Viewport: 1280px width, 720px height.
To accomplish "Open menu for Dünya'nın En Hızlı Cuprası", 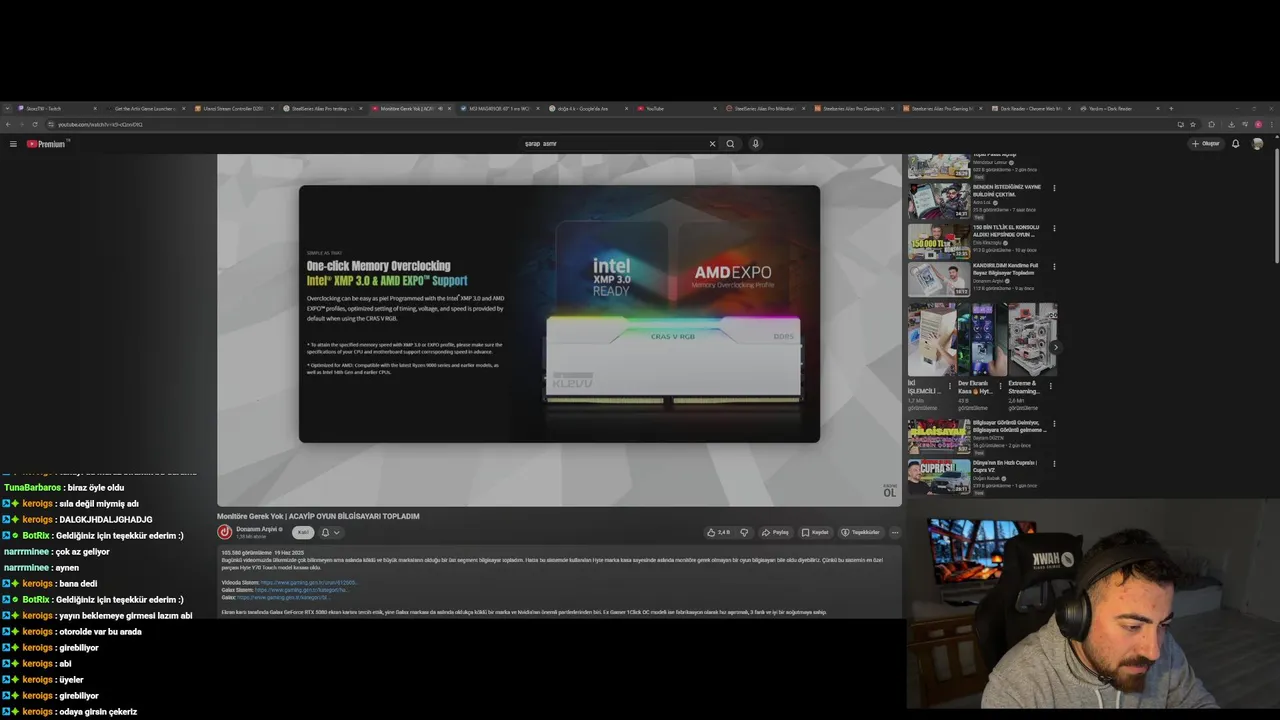I will click(x=1054, y=463).
